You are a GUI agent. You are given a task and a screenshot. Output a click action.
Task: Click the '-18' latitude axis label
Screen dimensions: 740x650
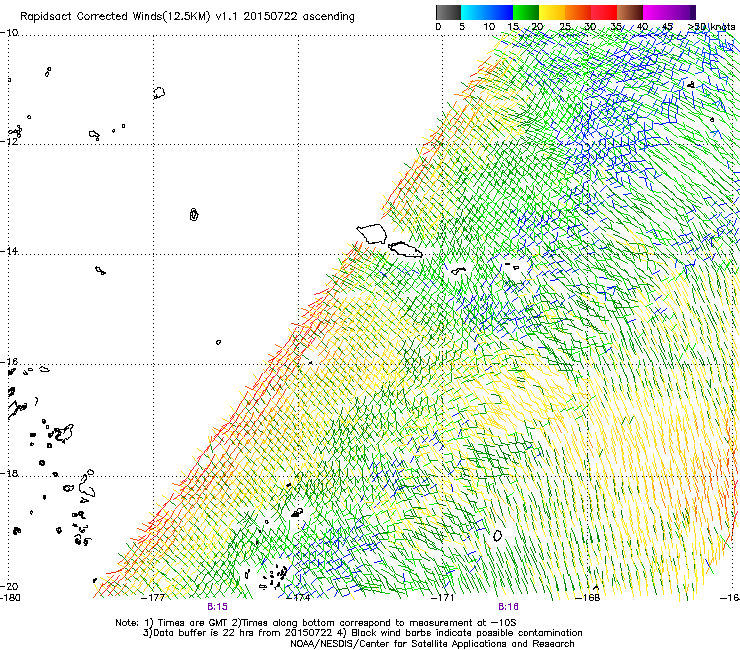coord(9,473)
